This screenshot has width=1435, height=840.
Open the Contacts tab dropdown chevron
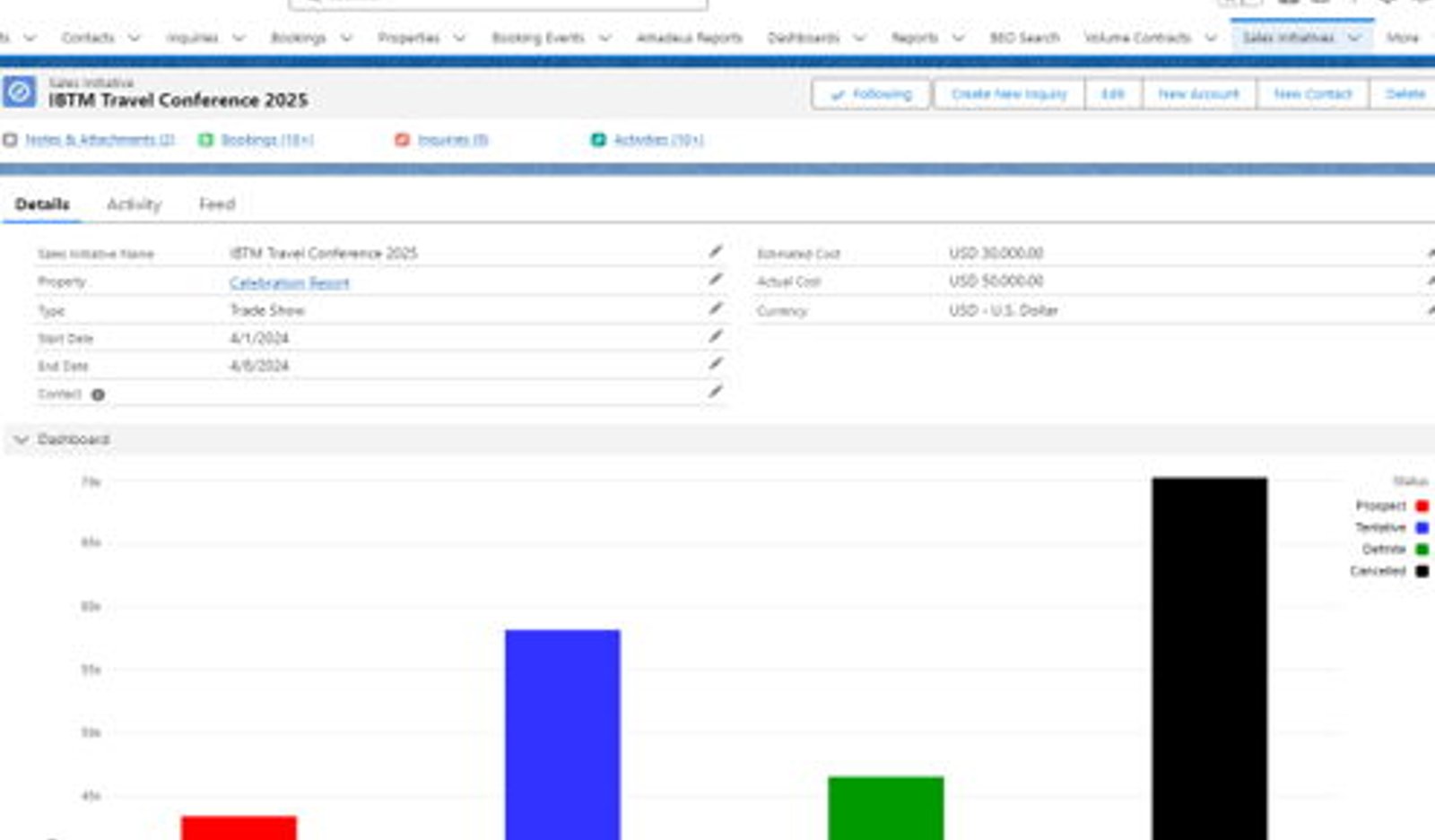[134, 38]
